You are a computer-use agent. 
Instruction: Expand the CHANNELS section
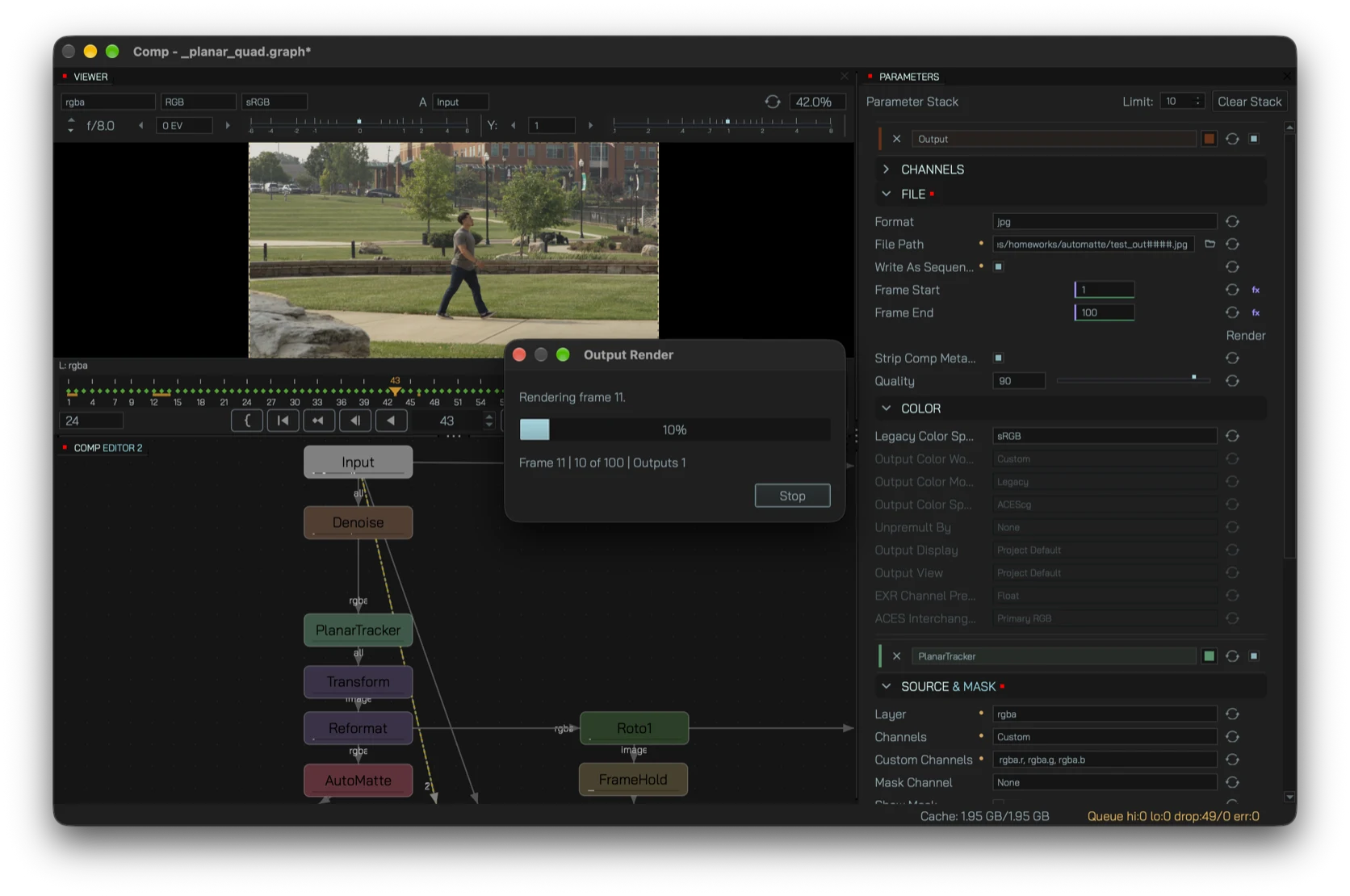pos(887,170)
